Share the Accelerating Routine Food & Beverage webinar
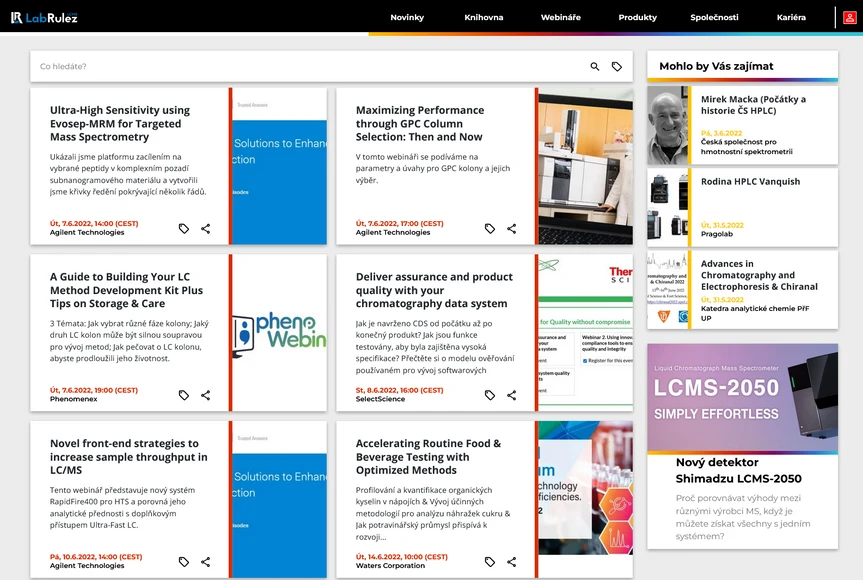The height and width of the screenshot is (580, 863). [x=511, y=562]
